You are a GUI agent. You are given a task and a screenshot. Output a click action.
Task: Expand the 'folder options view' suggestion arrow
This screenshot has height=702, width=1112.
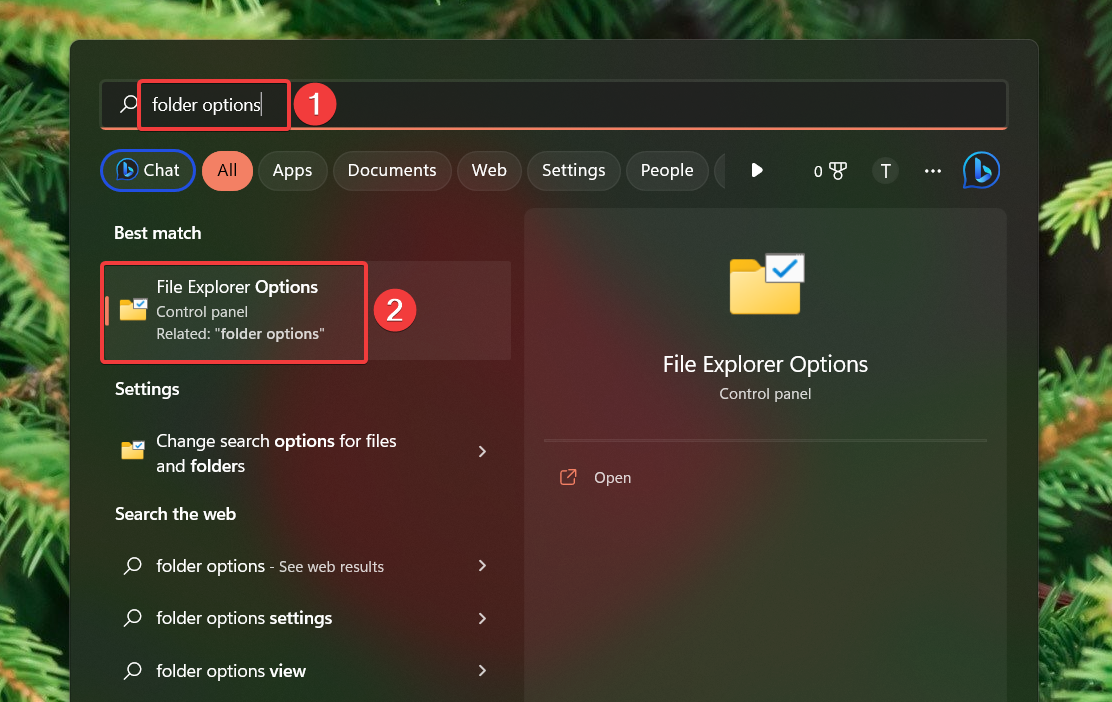tap(482, 671)
